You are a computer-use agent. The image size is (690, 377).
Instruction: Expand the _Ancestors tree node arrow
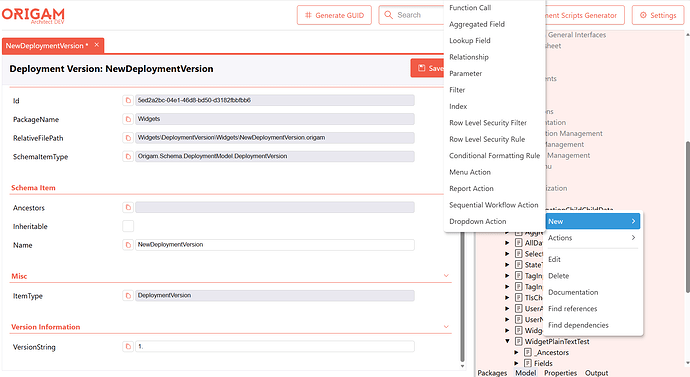click(517, 352)
